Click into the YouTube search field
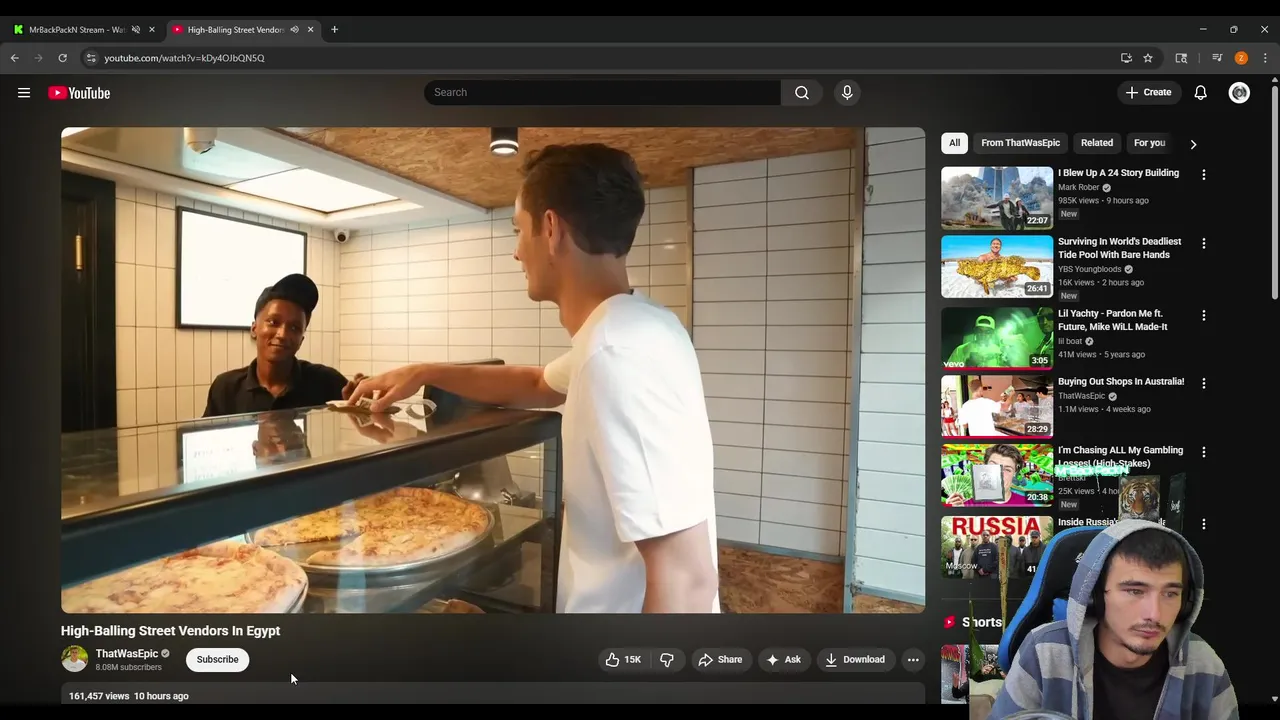Image resolution: width=1280 pixels, height=720 pixels. [x=602, y=93]
